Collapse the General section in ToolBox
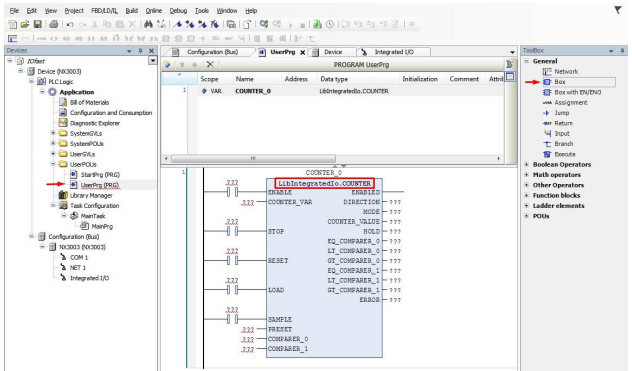Viewport: 632px width, 371px height. (x=526, y=61)
